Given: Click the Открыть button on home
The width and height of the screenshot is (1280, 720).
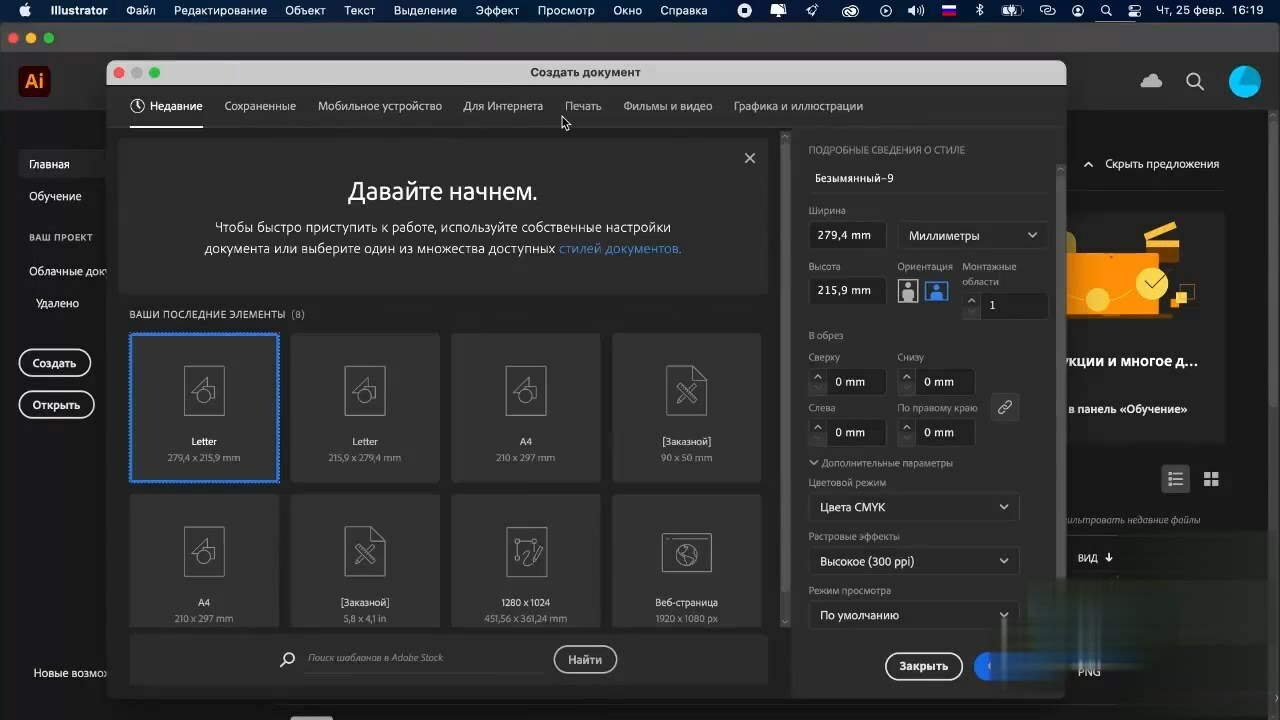Looking at the screenshot, I should [56, 405].
